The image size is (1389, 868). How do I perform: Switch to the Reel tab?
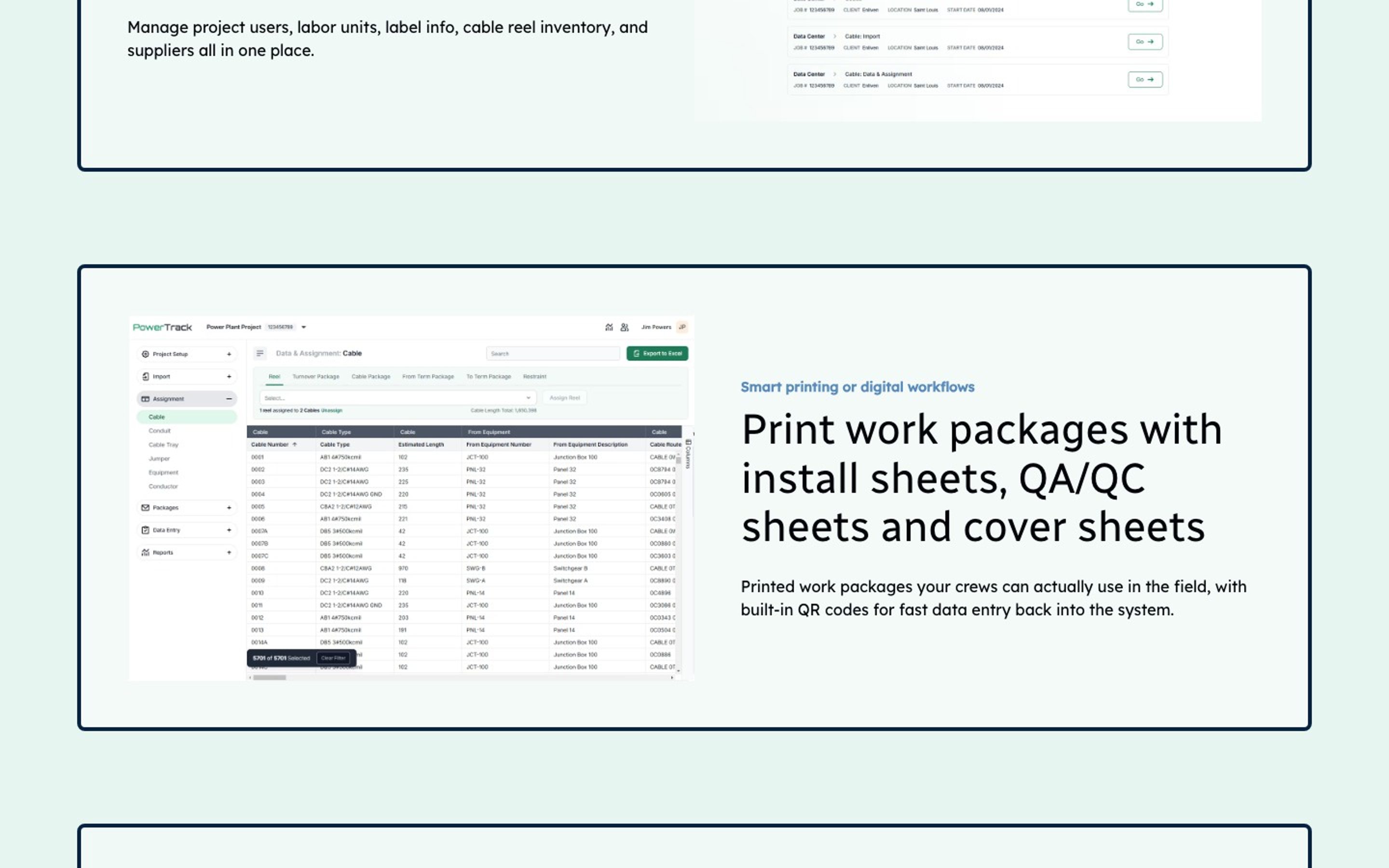point(274,377)
